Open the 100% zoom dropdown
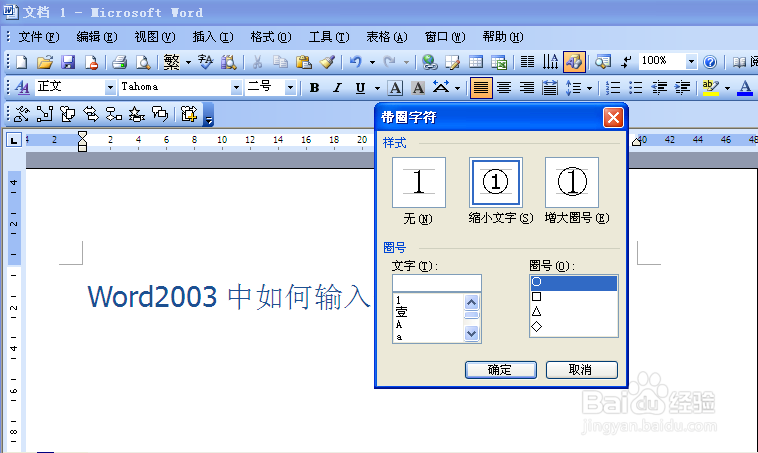The width and height of the screenshot is (758, 453). point(691,62)
